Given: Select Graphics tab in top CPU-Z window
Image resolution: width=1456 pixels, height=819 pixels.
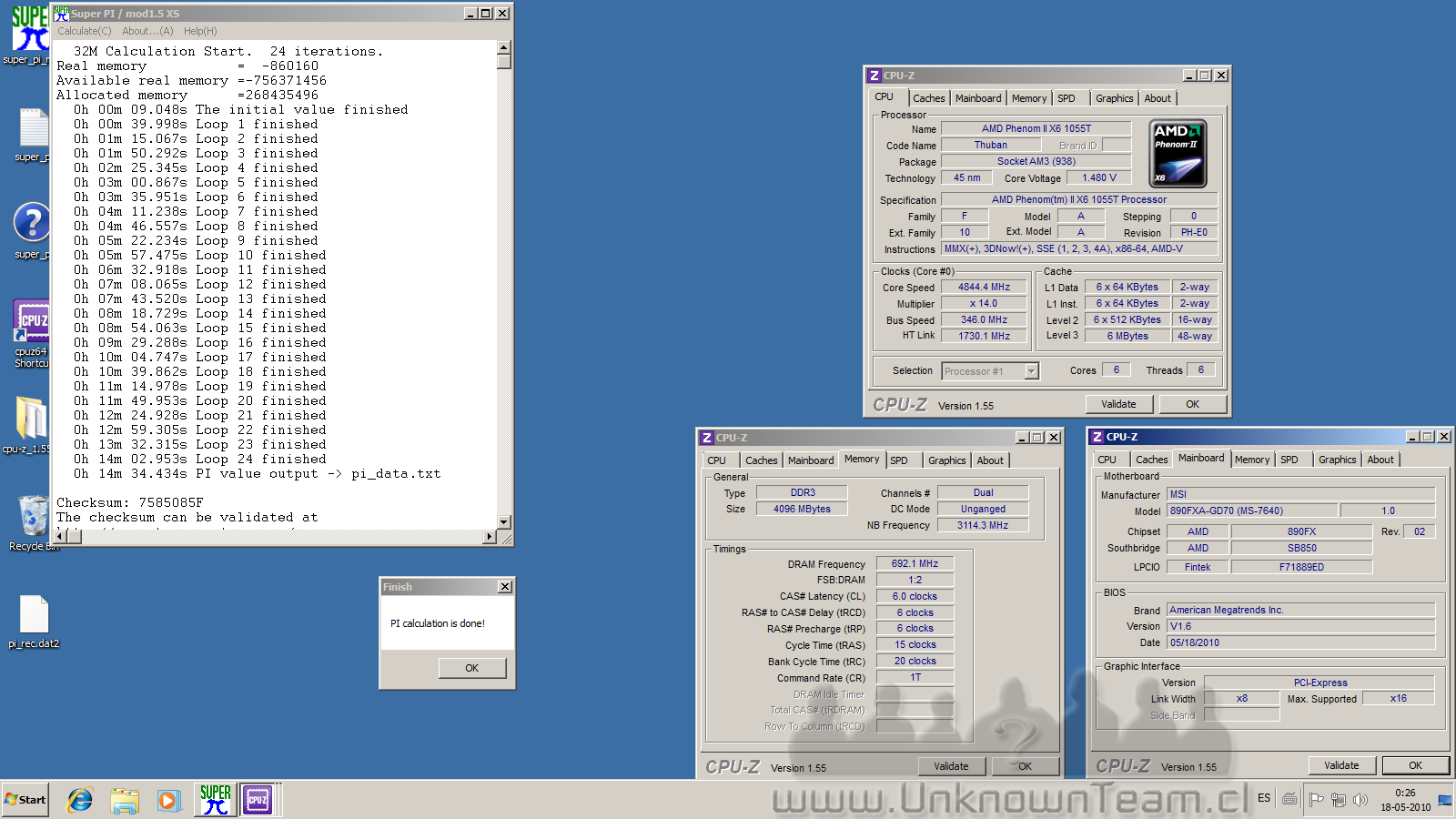Looking at the screenshot, I should tap(1114, 98).
